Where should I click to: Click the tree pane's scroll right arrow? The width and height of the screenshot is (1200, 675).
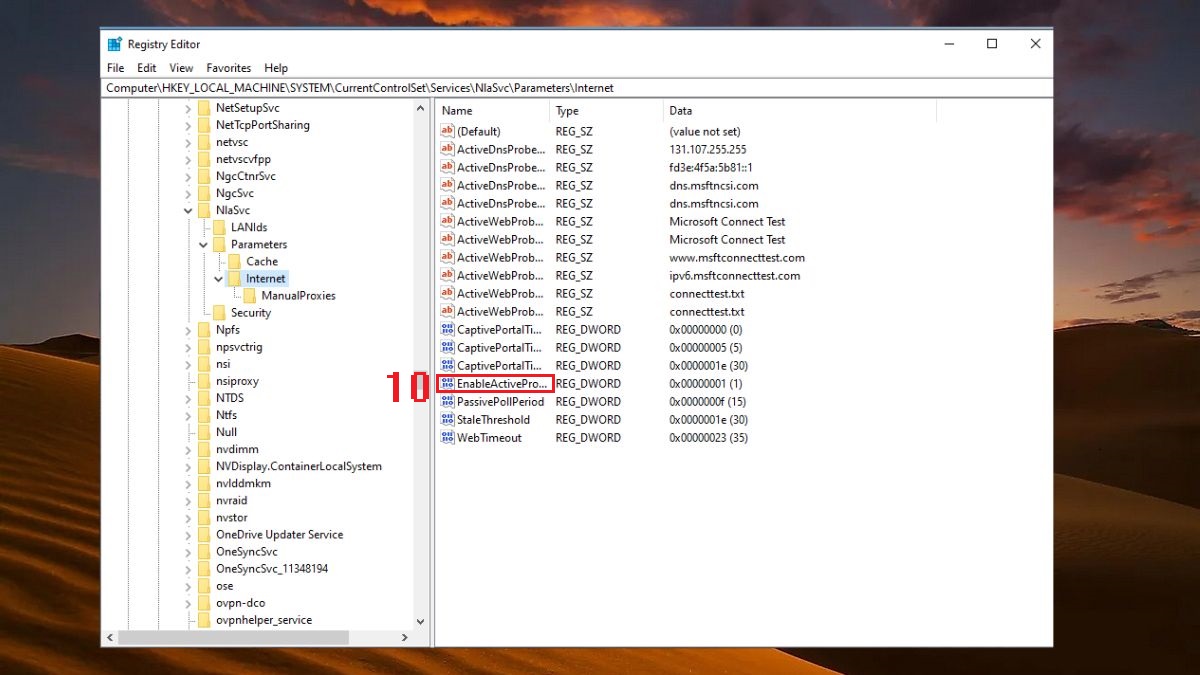pyautogui.click(x=405, y=638)
